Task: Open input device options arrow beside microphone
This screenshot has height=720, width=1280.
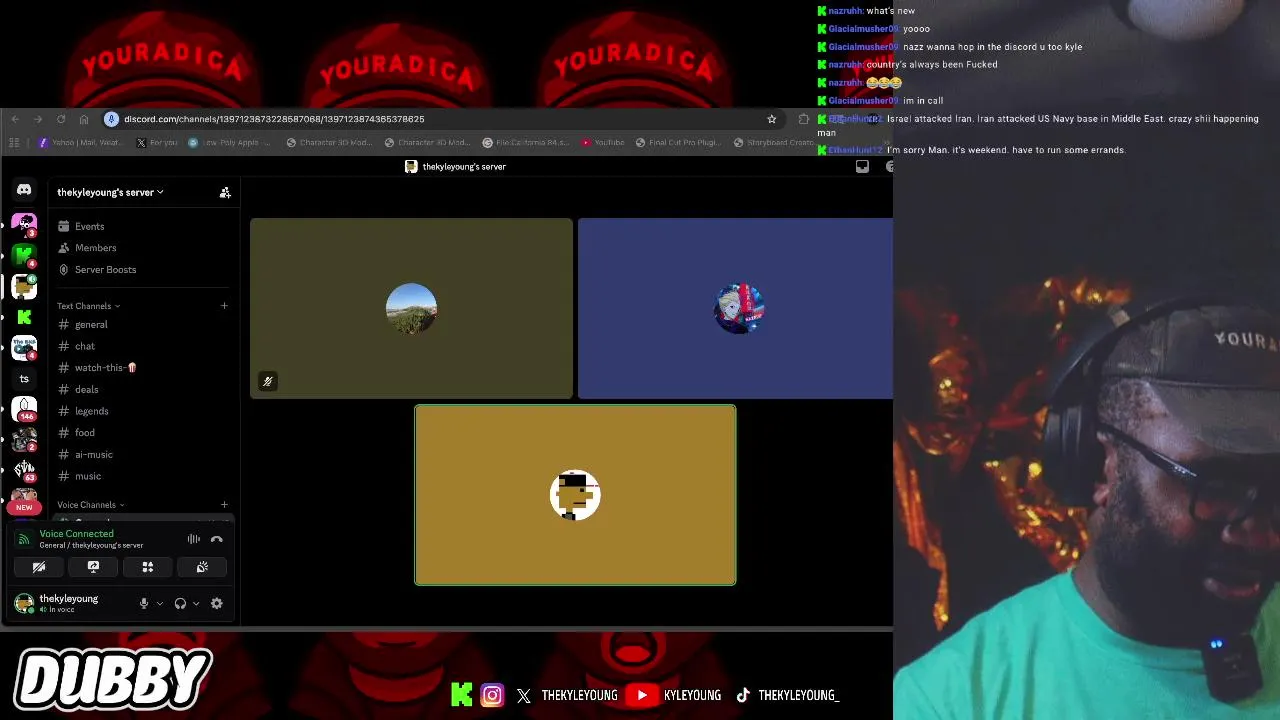Action: pos(159,603)
